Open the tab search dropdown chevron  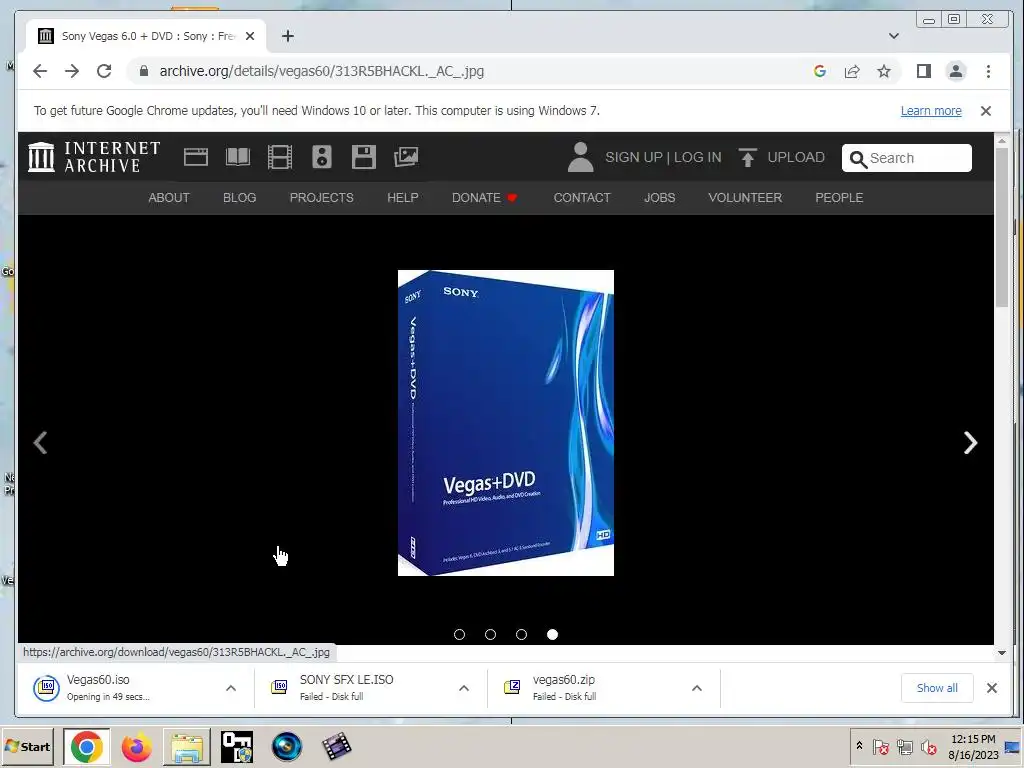click(893, 36)
